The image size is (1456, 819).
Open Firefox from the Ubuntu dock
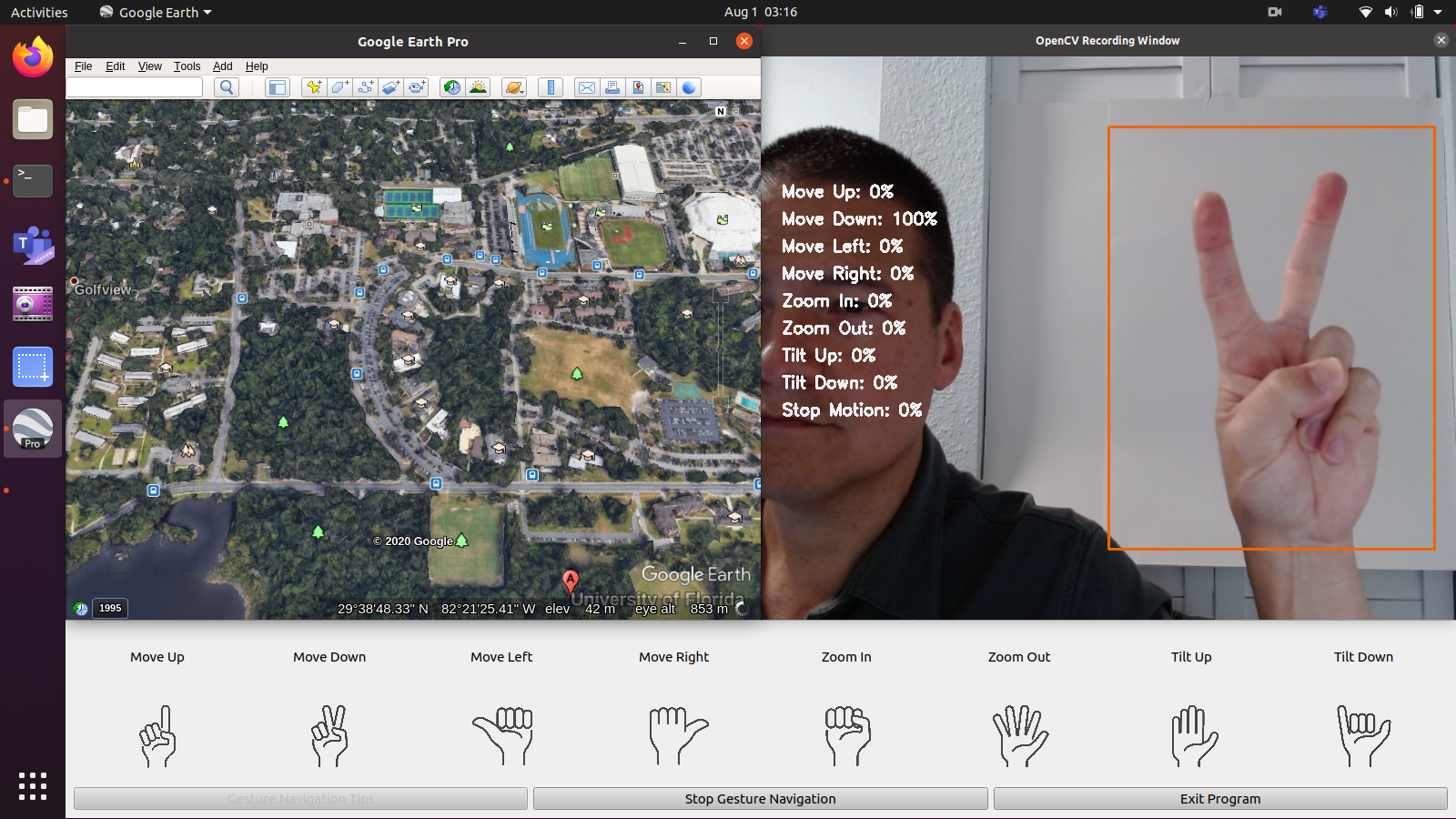[x=33, y=57]
